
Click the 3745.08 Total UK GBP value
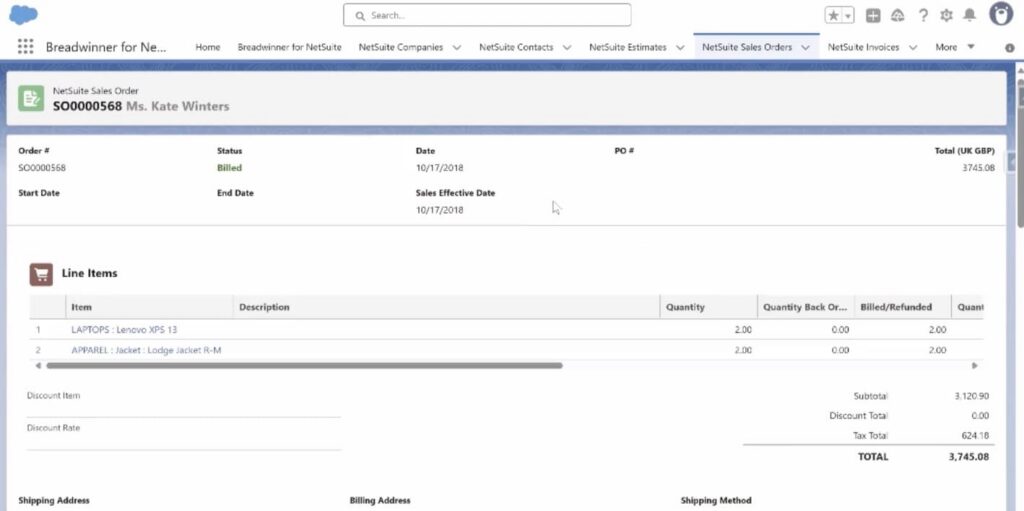[x=978, y=168]
